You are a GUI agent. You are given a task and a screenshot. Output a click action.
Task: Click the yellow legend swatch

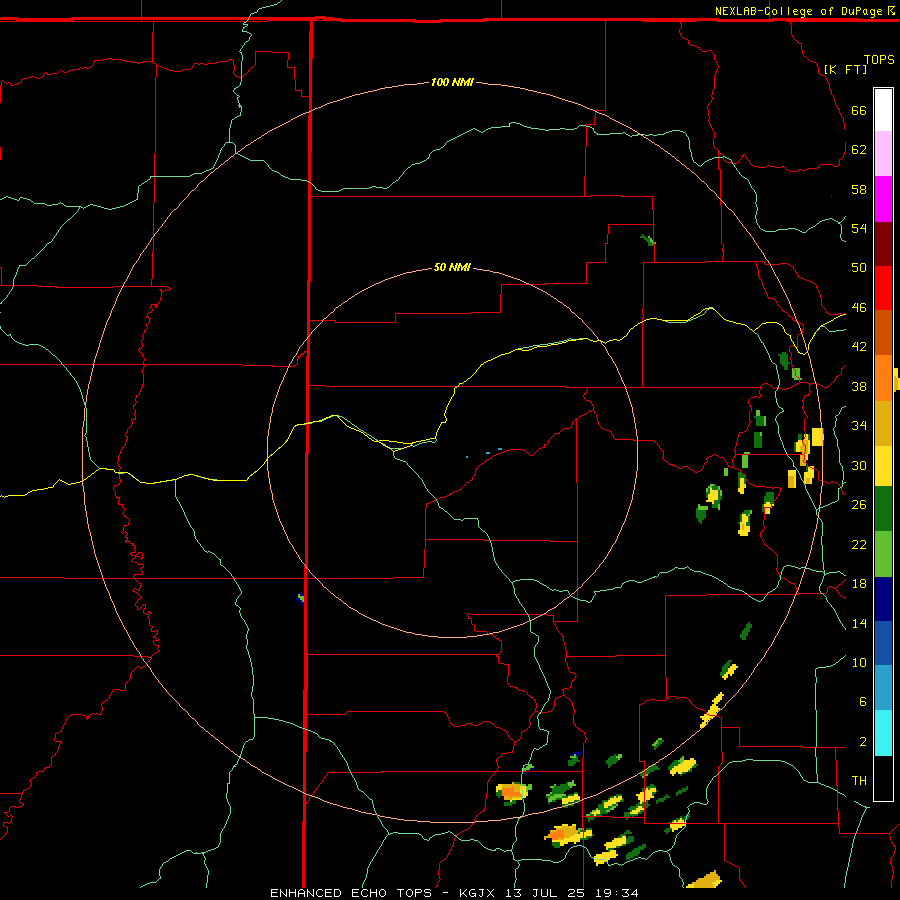pyautogui.click(x=883, y=466)
